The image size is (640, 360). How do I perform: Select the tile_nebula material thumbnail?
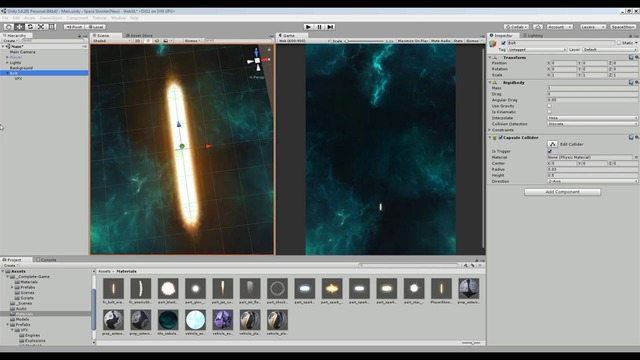[x=168, y=320]
